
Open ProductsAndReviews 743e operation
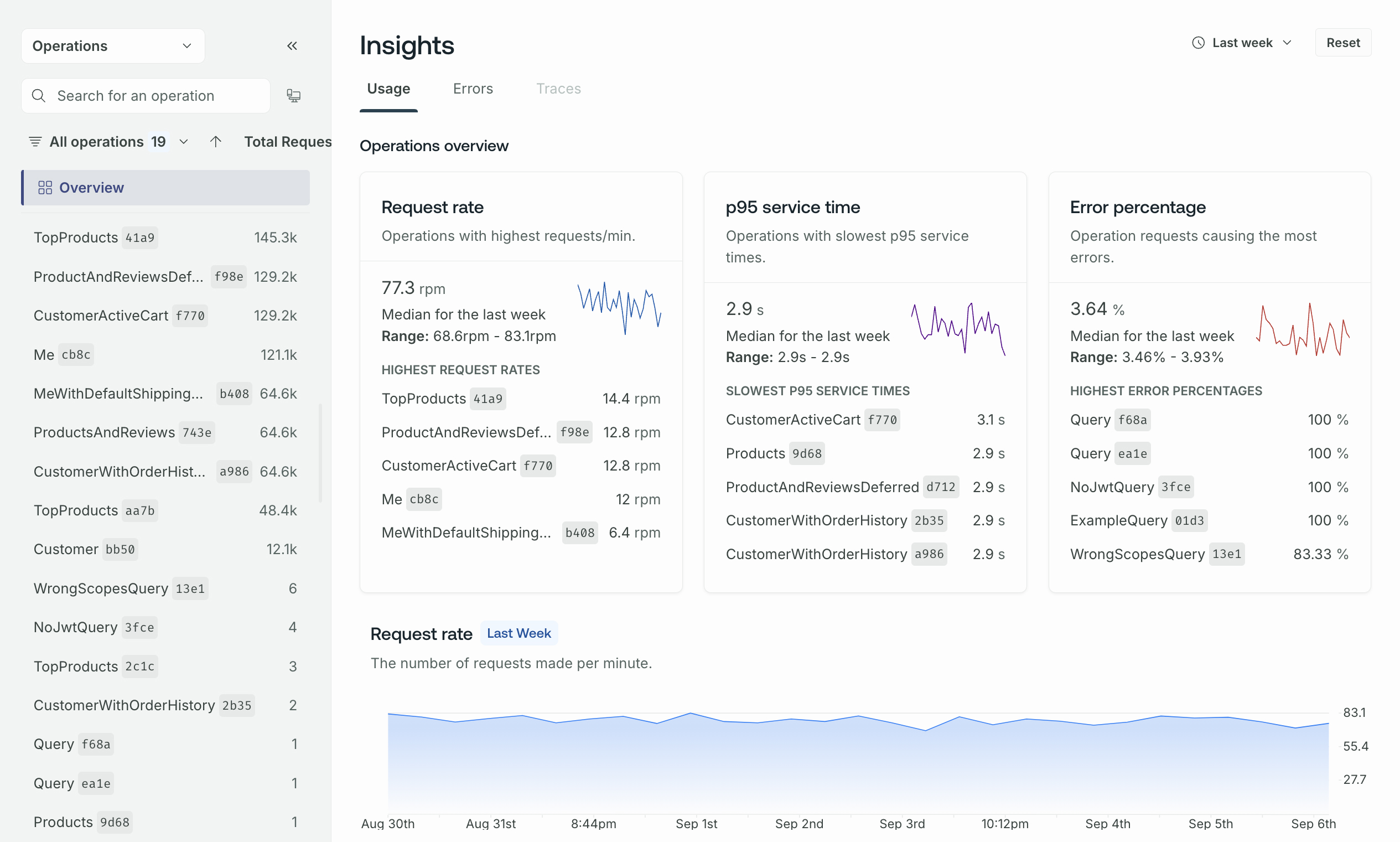point(165,432)
